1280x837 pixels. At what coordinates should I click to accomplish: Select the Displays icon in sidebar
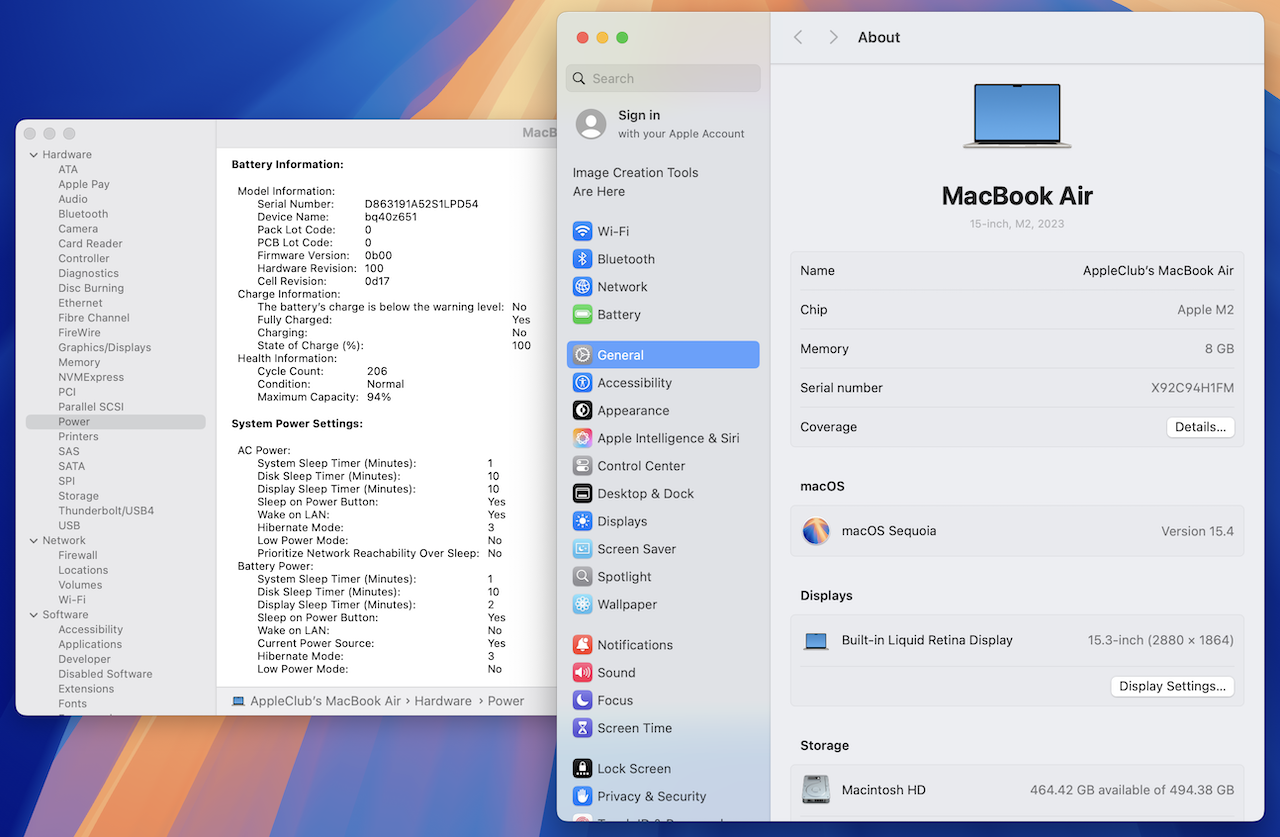click(582, 521)
